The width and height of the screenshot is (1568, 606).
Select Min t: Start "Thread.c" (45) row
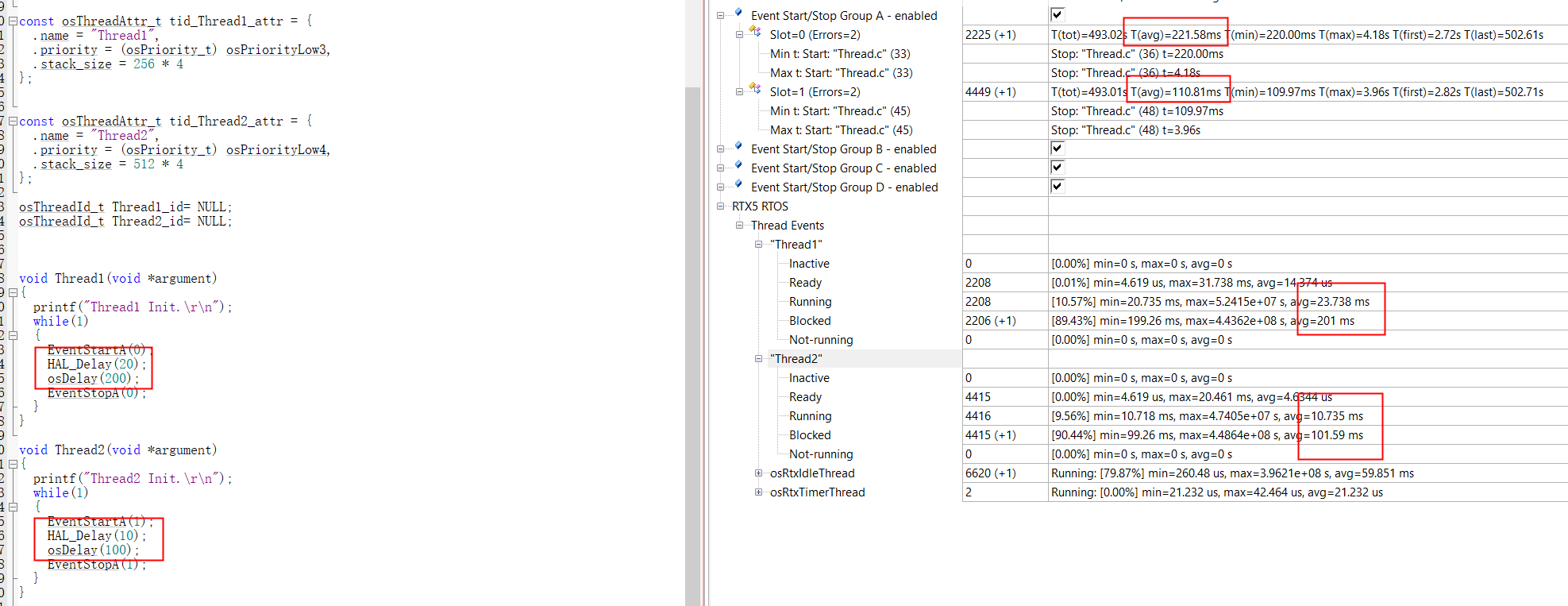coord(840,111)
